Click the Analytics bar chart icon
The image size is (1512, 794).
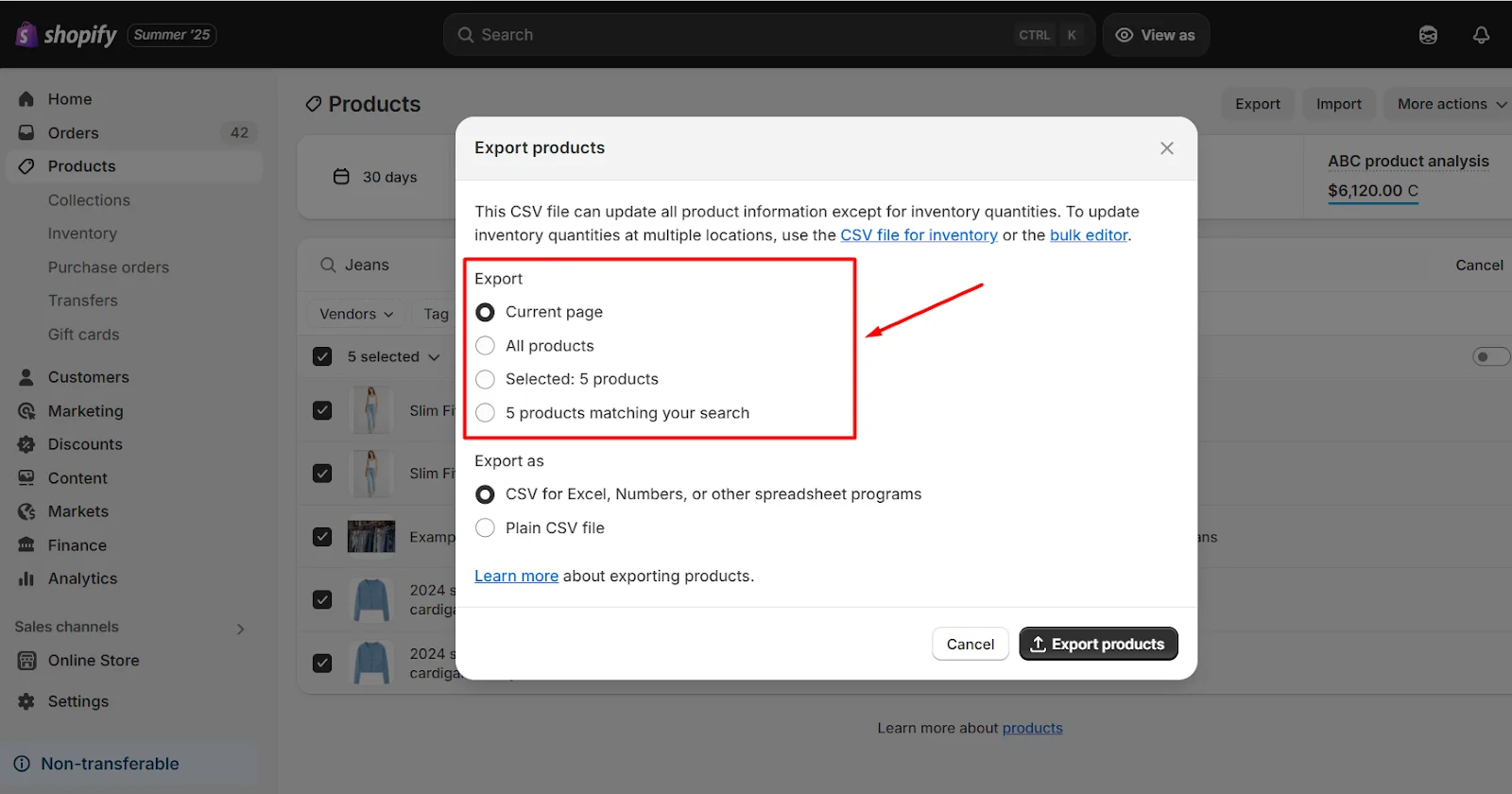point(26,578)
